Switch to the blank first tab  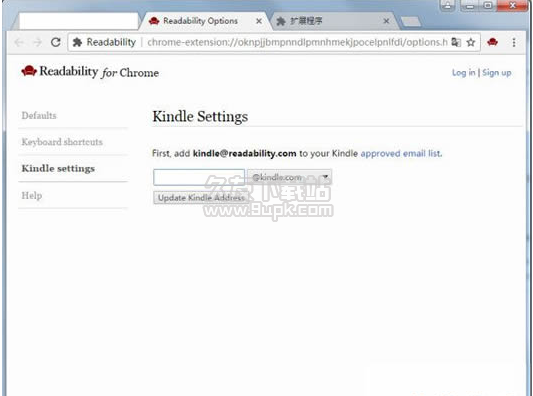(x=79, y=21)
